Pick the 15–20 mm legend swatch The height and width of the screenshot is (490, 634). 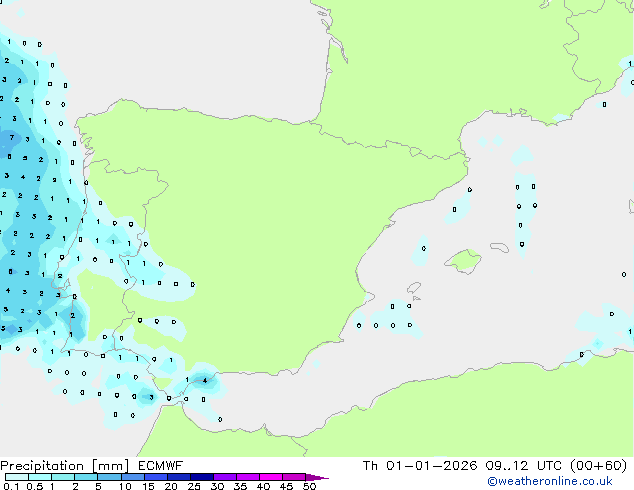click(x=155, y=477)
